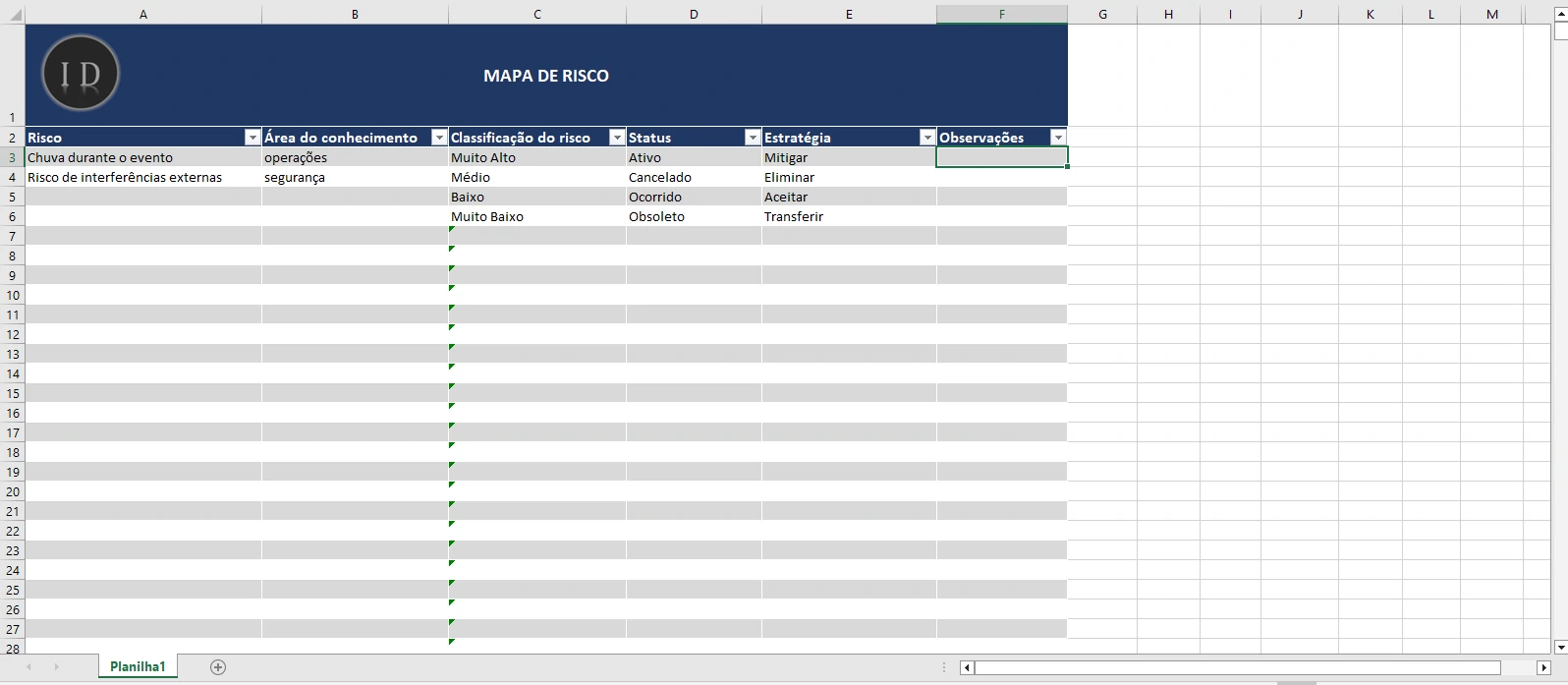Viewport: 1568px width, 685px height.
Task: Switch to the Planilha1 sheet tab
Action: [x=138, y=666]
